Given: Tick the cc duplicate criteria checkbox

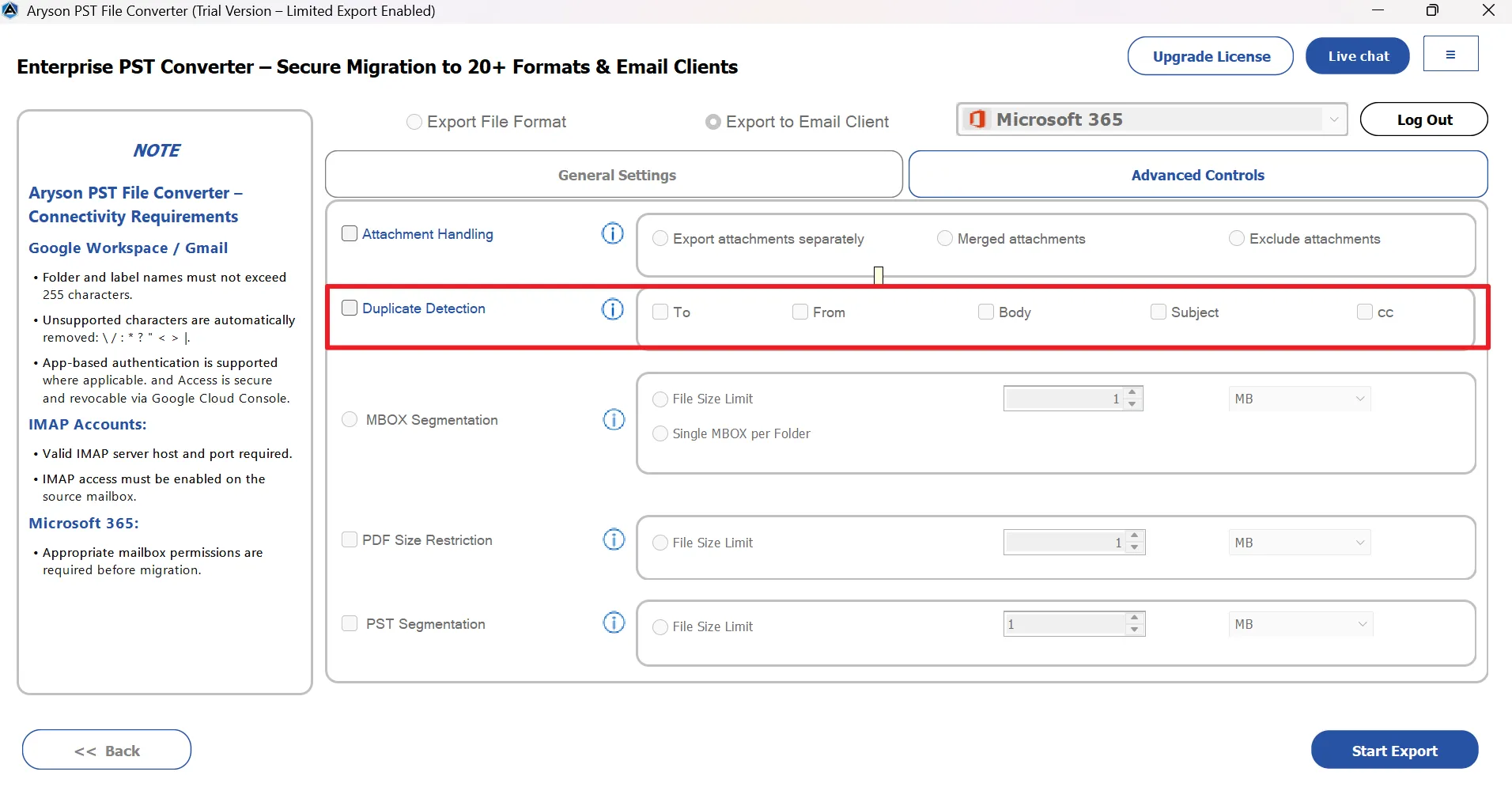Looking at the screenshot, I should pyautogui.click(x=1365, y=312).
